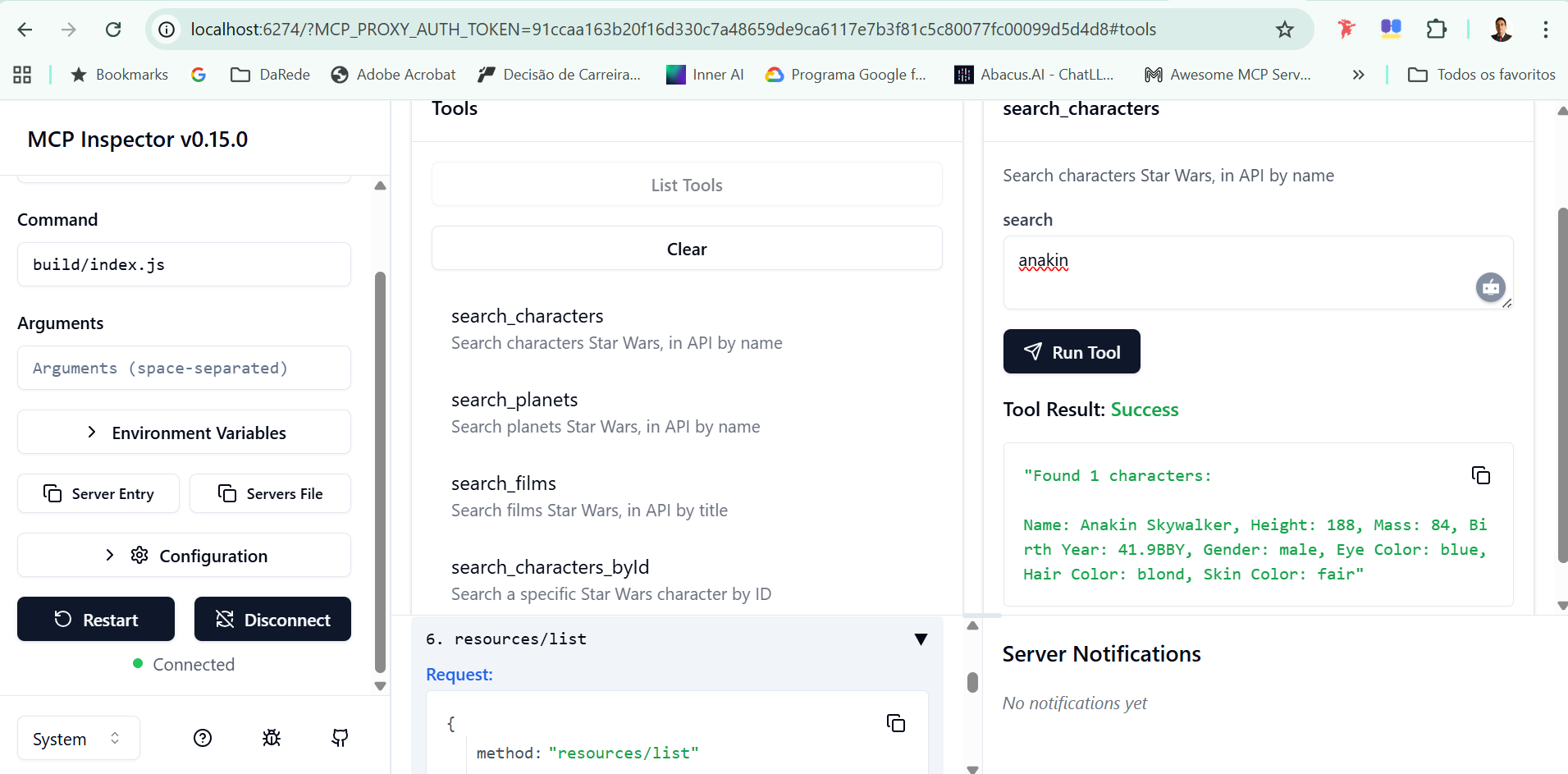Open the Extensions puzzle icon

1436,30
